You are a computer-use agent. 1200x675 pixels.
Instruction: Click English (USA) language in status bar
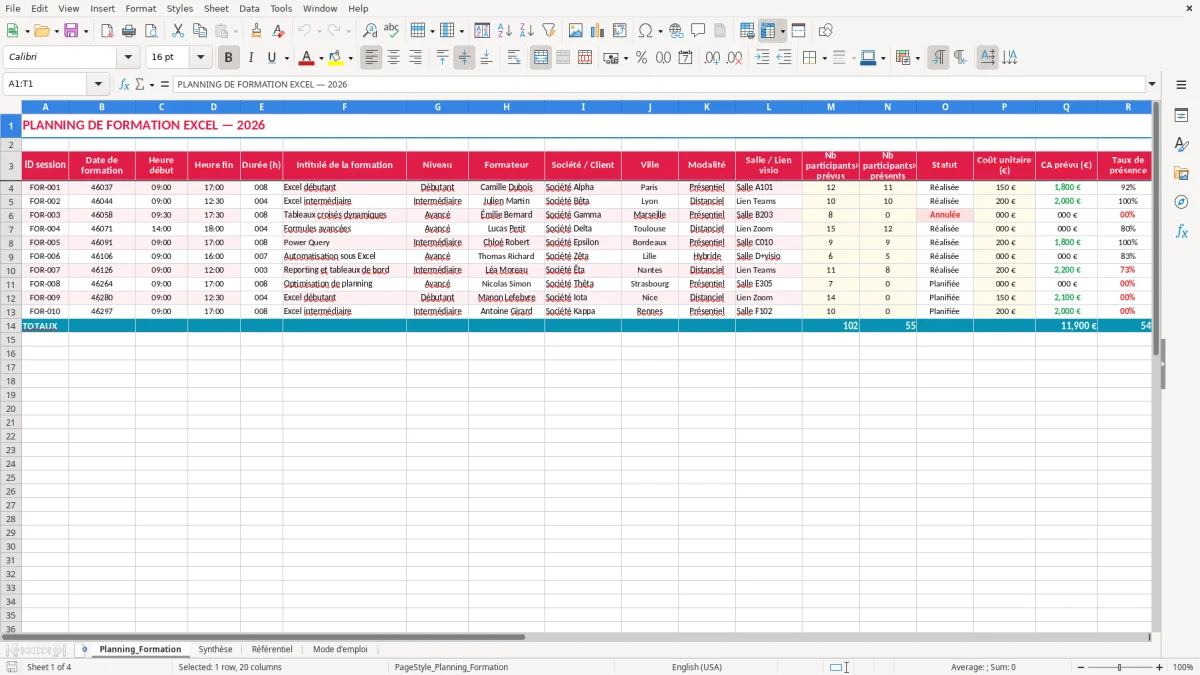(x=697, y=667)
